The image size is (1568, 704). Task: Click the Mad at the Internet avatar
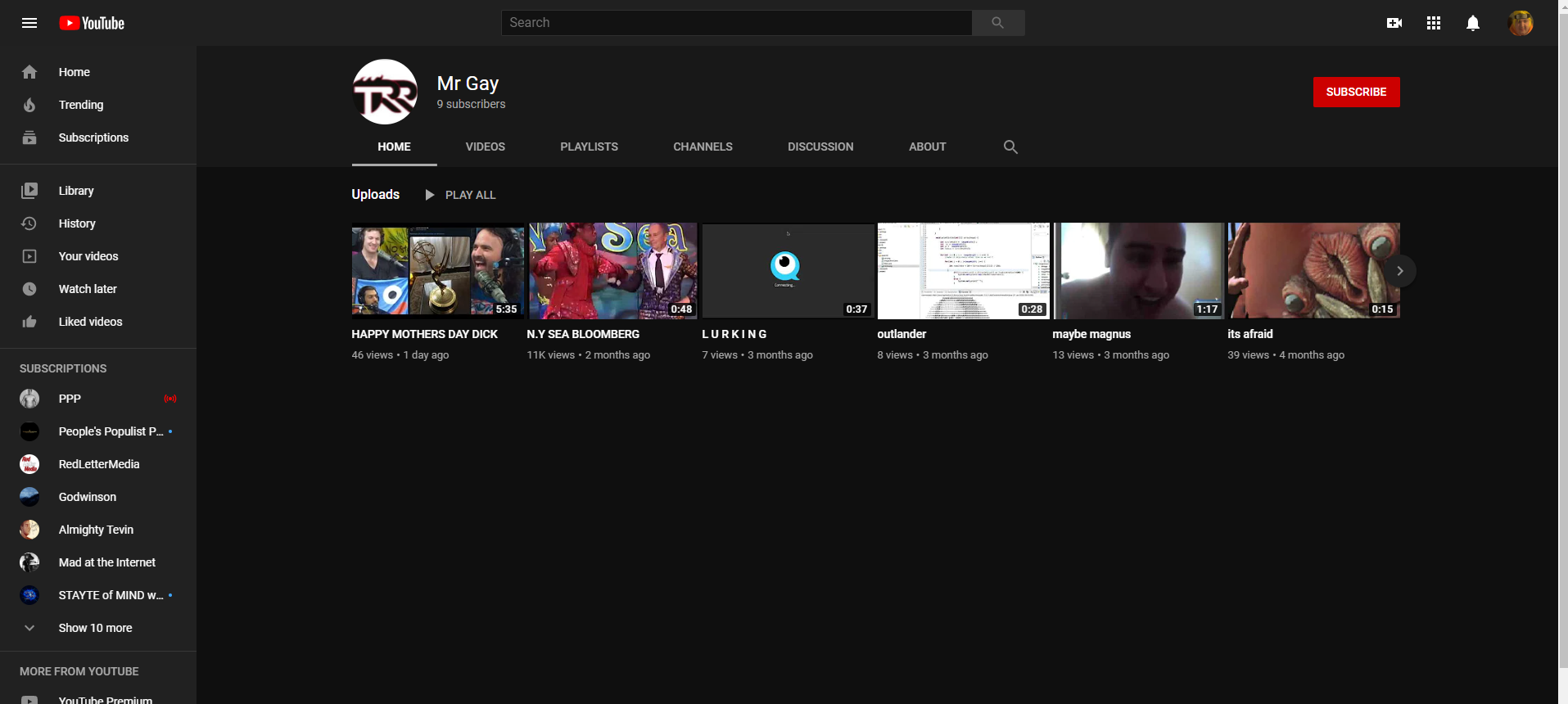point(29,562)
